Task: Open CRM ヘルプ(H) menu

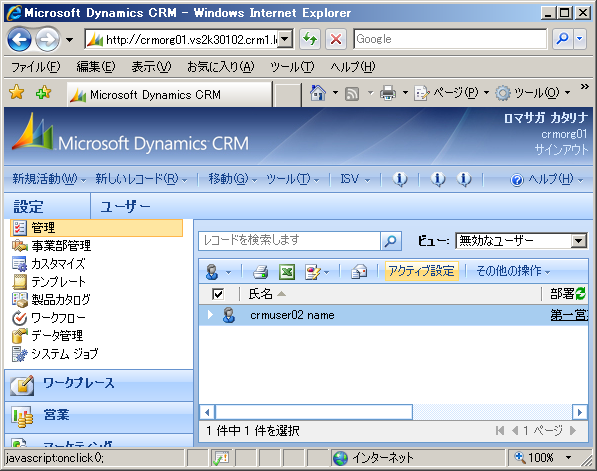Action: [546, 179]
